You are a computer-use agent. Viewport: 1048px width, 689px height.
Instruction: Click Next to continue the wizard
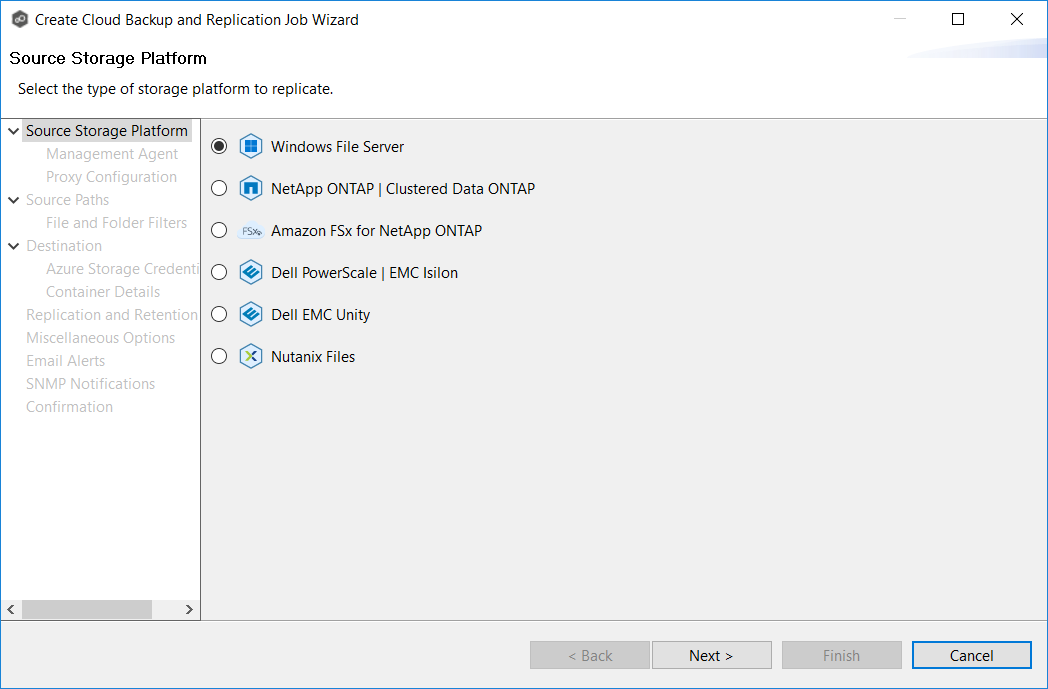[711, 656]
